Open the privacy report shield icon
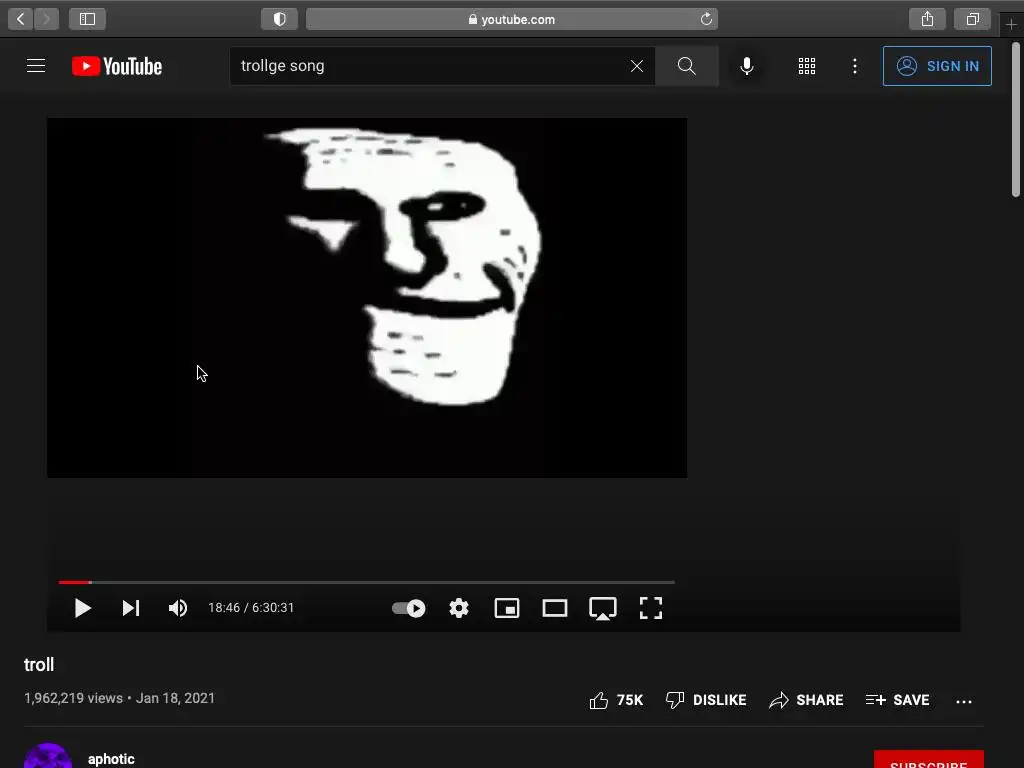 (280, 19)
